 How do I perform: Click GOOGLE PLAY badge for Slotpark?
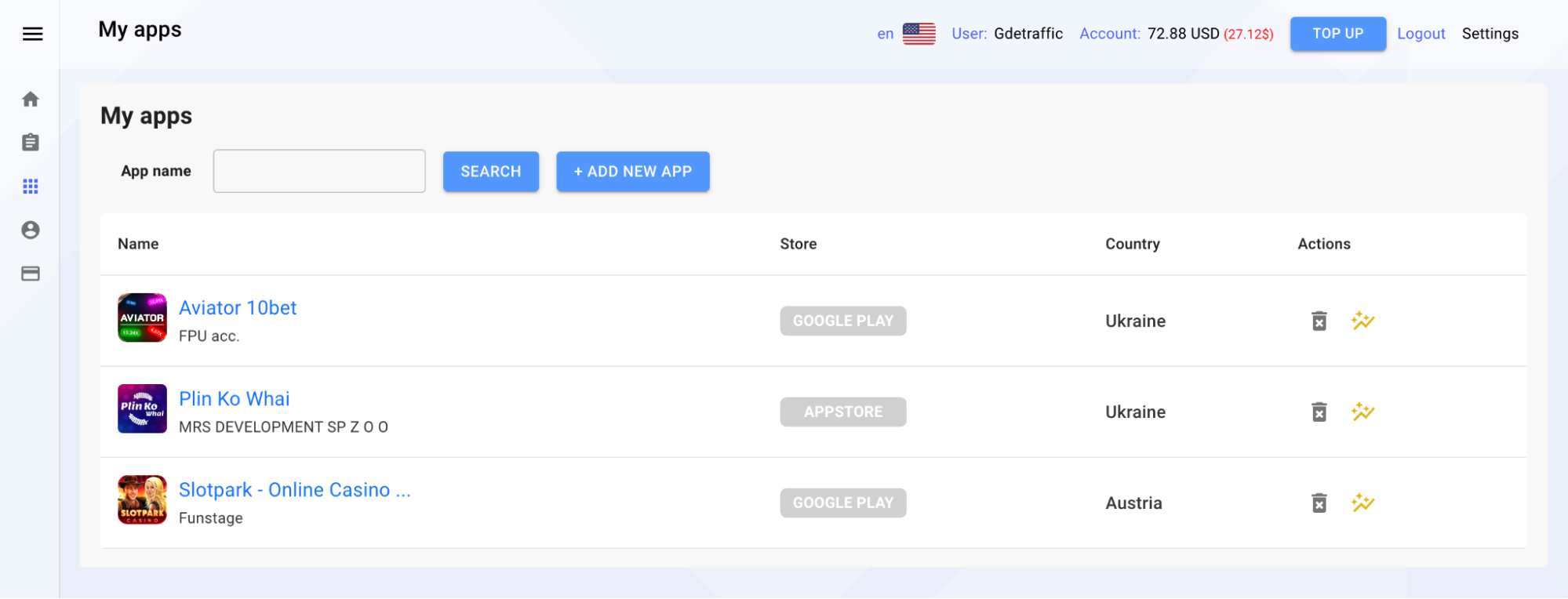[x=843, y=503]
